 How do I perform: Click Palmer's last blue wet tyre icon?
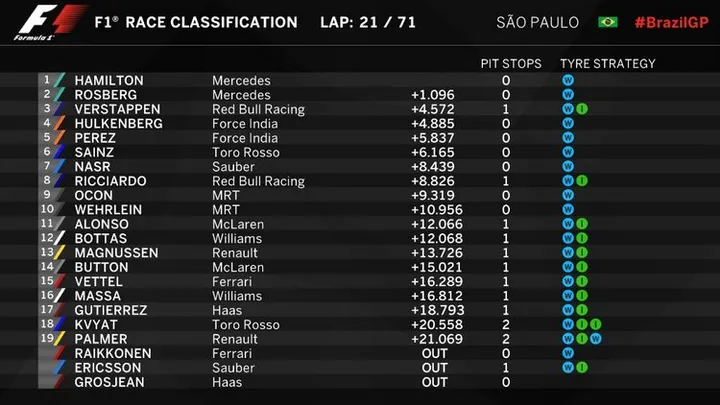(x=596, y=339)
